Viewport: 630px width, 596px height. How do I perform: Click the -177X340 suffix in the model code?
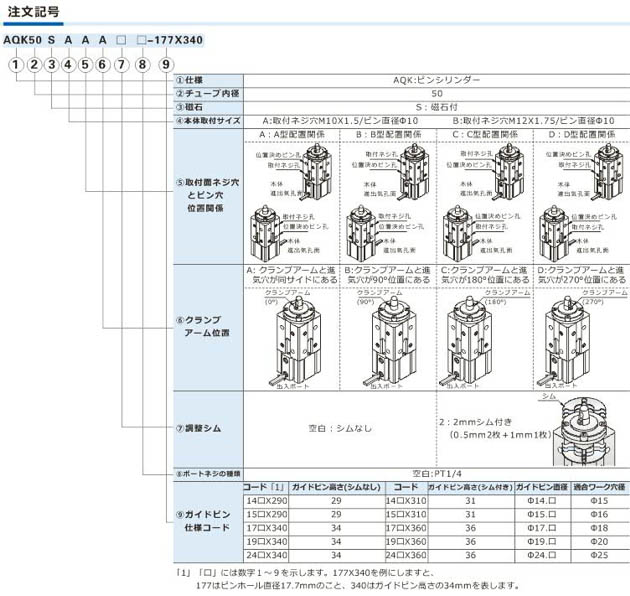click(175, 40)
